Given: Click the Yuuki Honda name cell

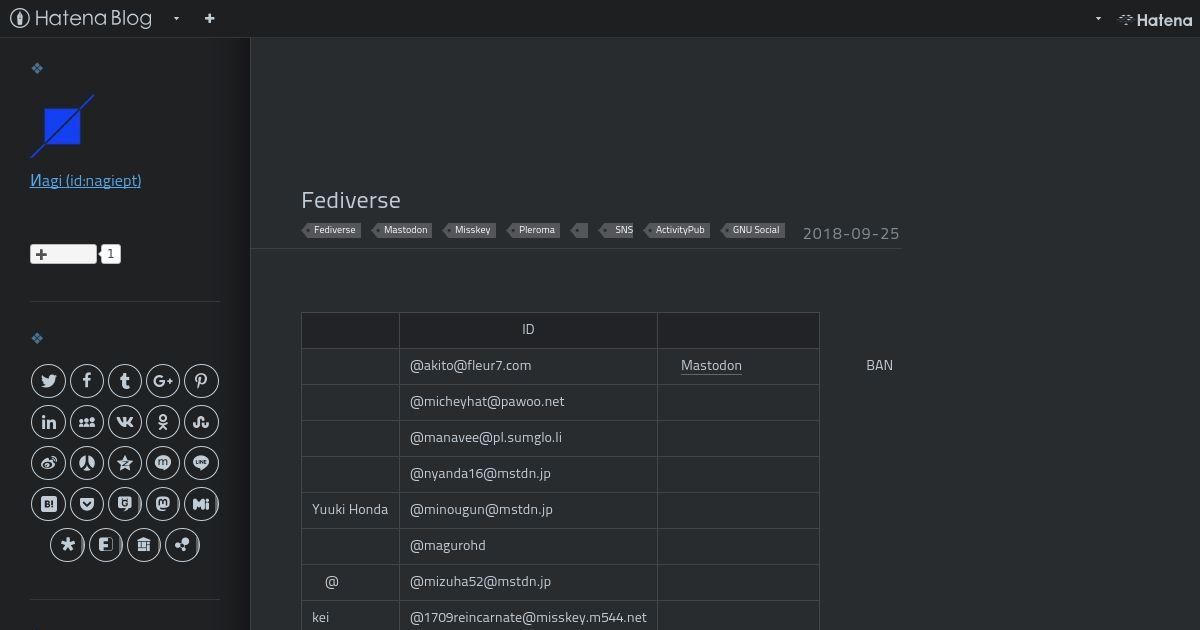Looking at the screenshot, I should click(x=350, y=510).
